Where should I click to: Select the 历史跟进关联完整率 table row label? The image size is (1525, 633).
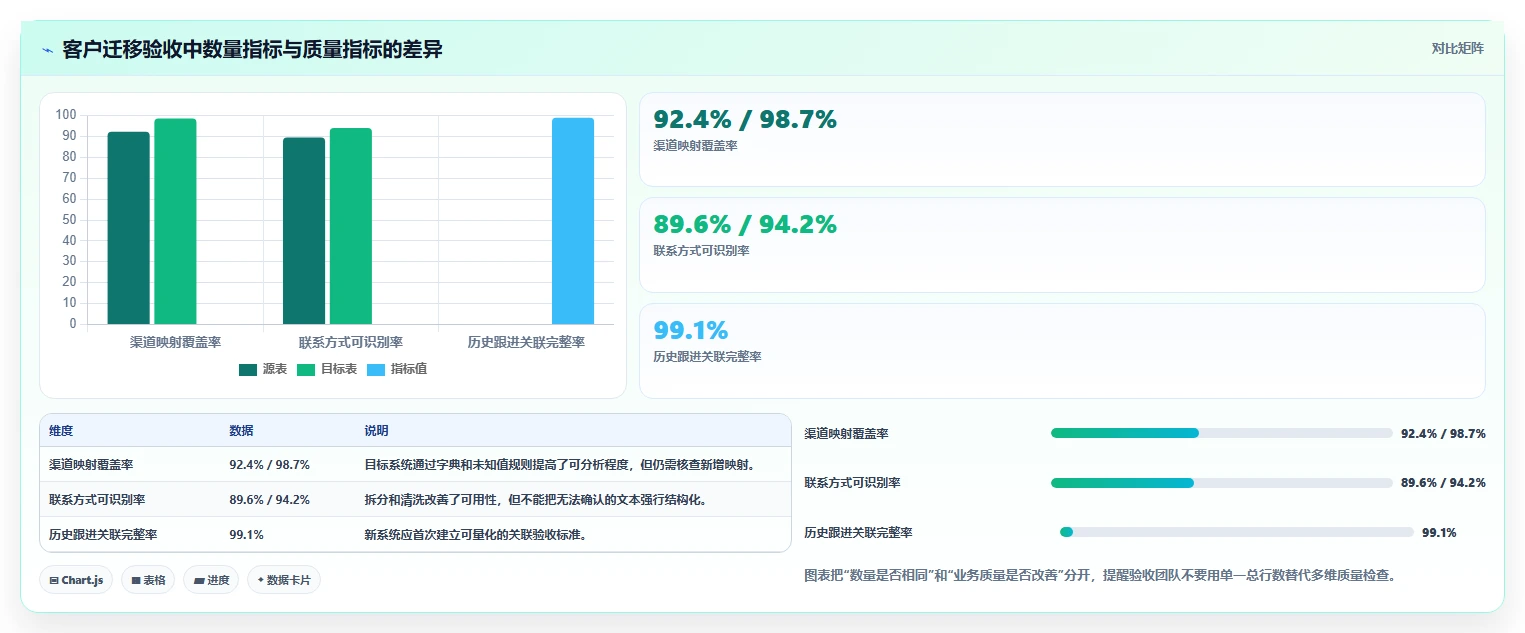point(103,534)
